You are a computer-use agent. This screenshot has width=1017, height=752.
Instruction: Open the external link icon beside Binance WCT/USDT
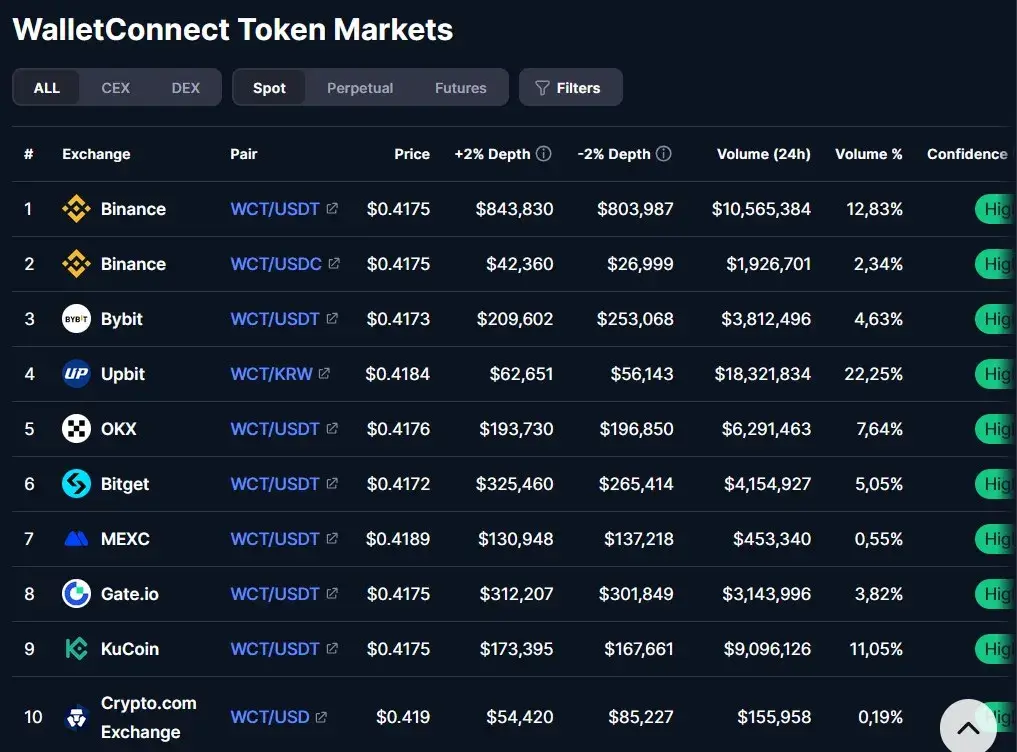click(x=332, y=208)
